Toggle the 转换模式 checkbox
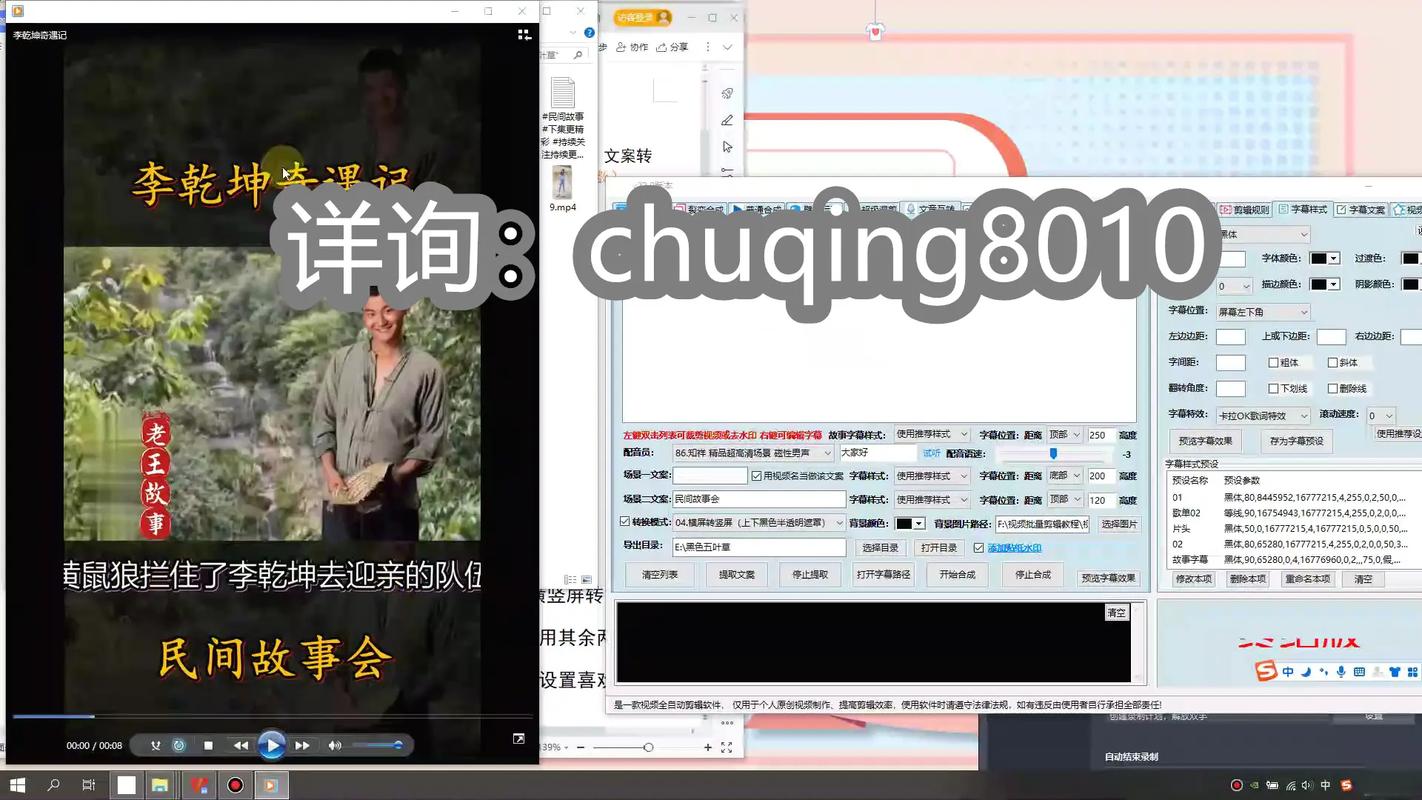 625,522
